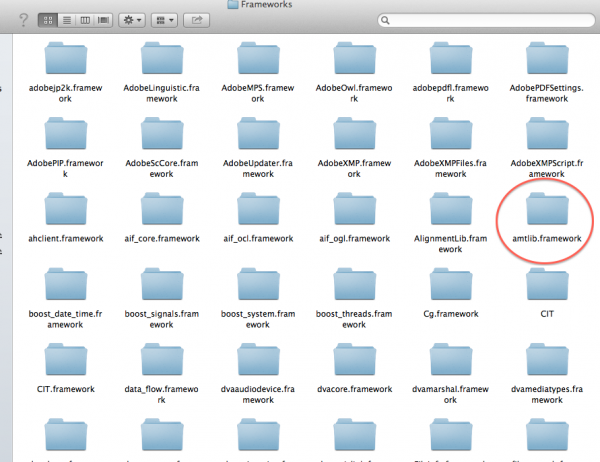Select the AdobeLinguistic.framework folder
The height and width of the screenshot is (462, 600).
tap(162, 58)
